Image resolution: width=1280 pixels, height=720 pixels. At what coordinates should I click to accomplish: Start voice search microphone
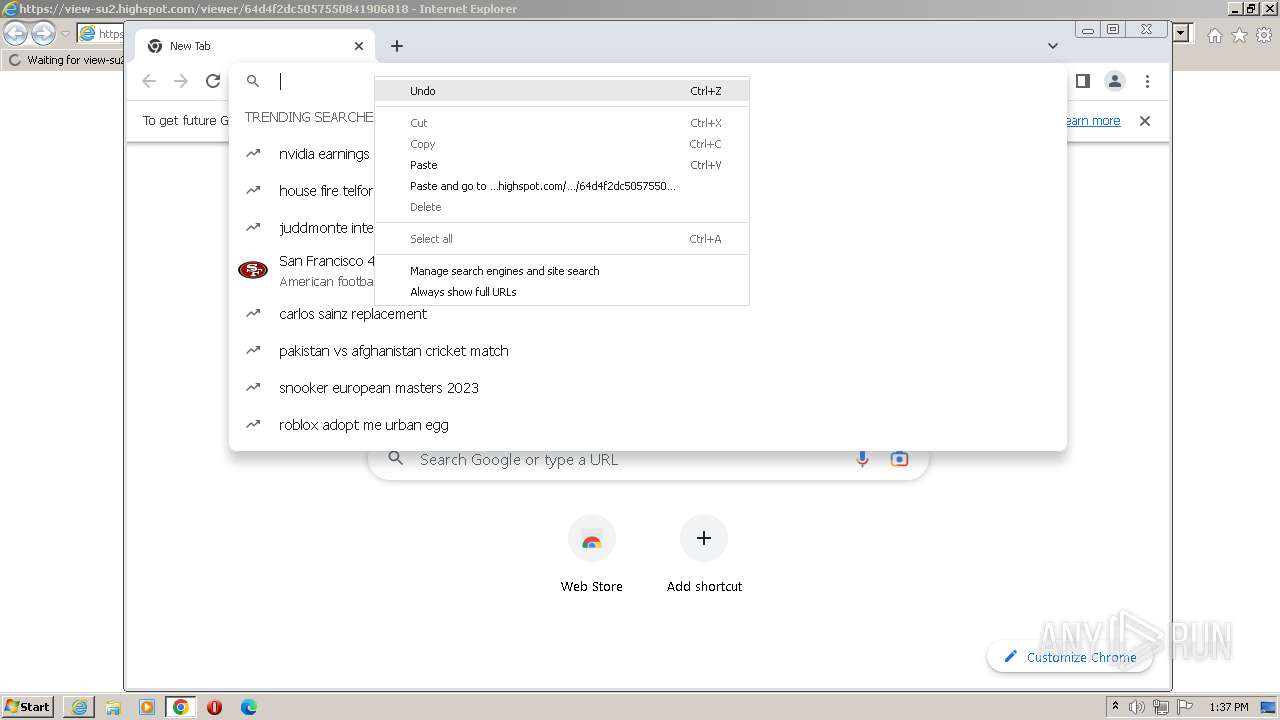point(862,459)
